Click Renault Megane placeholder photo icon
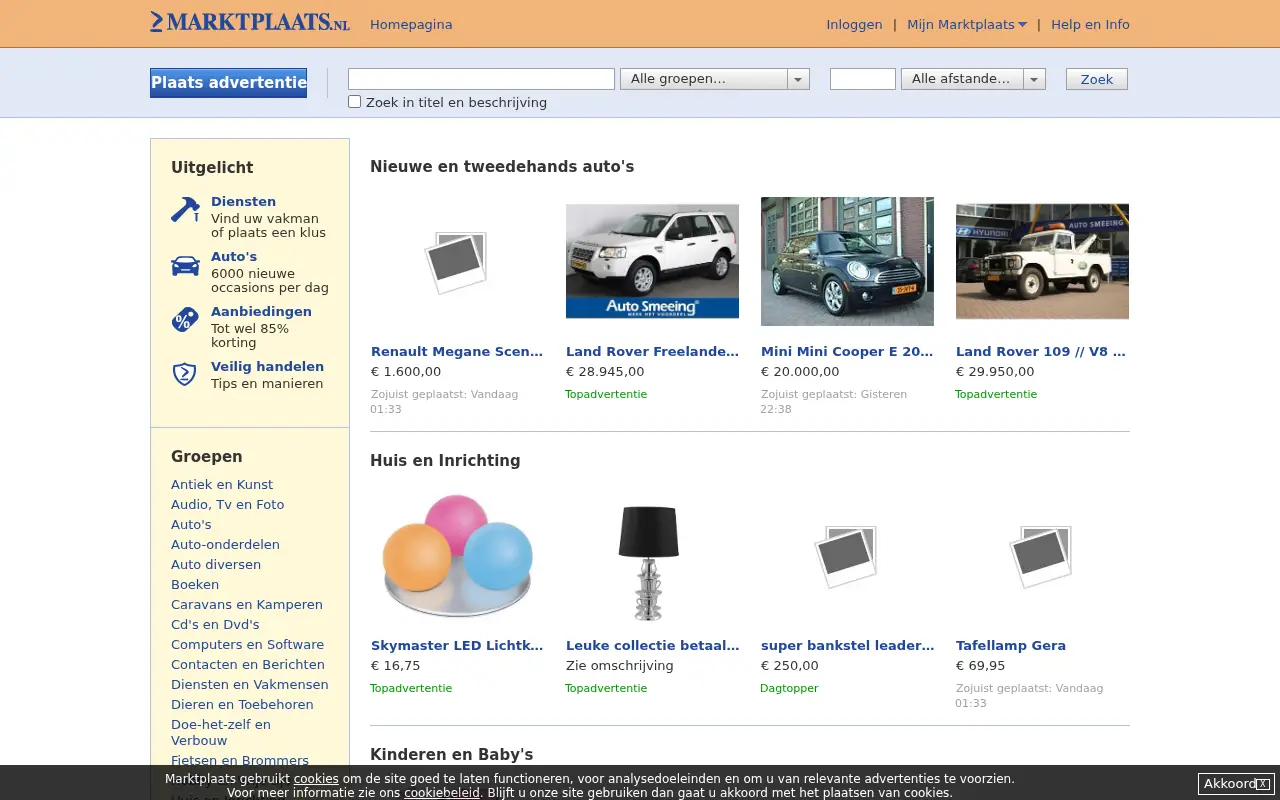1280x800 pixels. [x=457, y=262]
